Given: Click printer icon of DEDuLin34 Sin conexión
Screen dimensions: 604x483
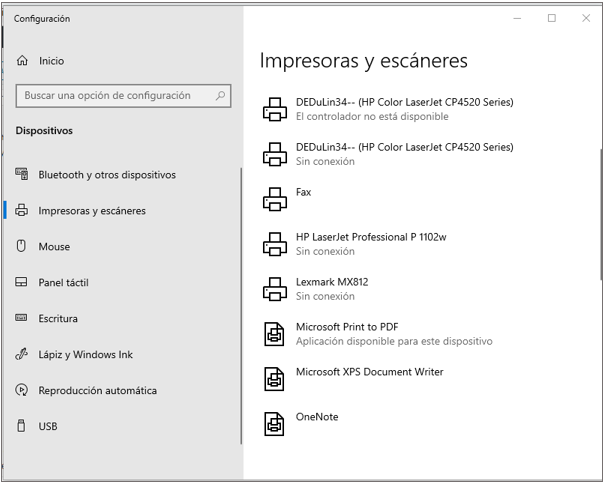Looking at the screenshot, I should [x=275, y=154].
